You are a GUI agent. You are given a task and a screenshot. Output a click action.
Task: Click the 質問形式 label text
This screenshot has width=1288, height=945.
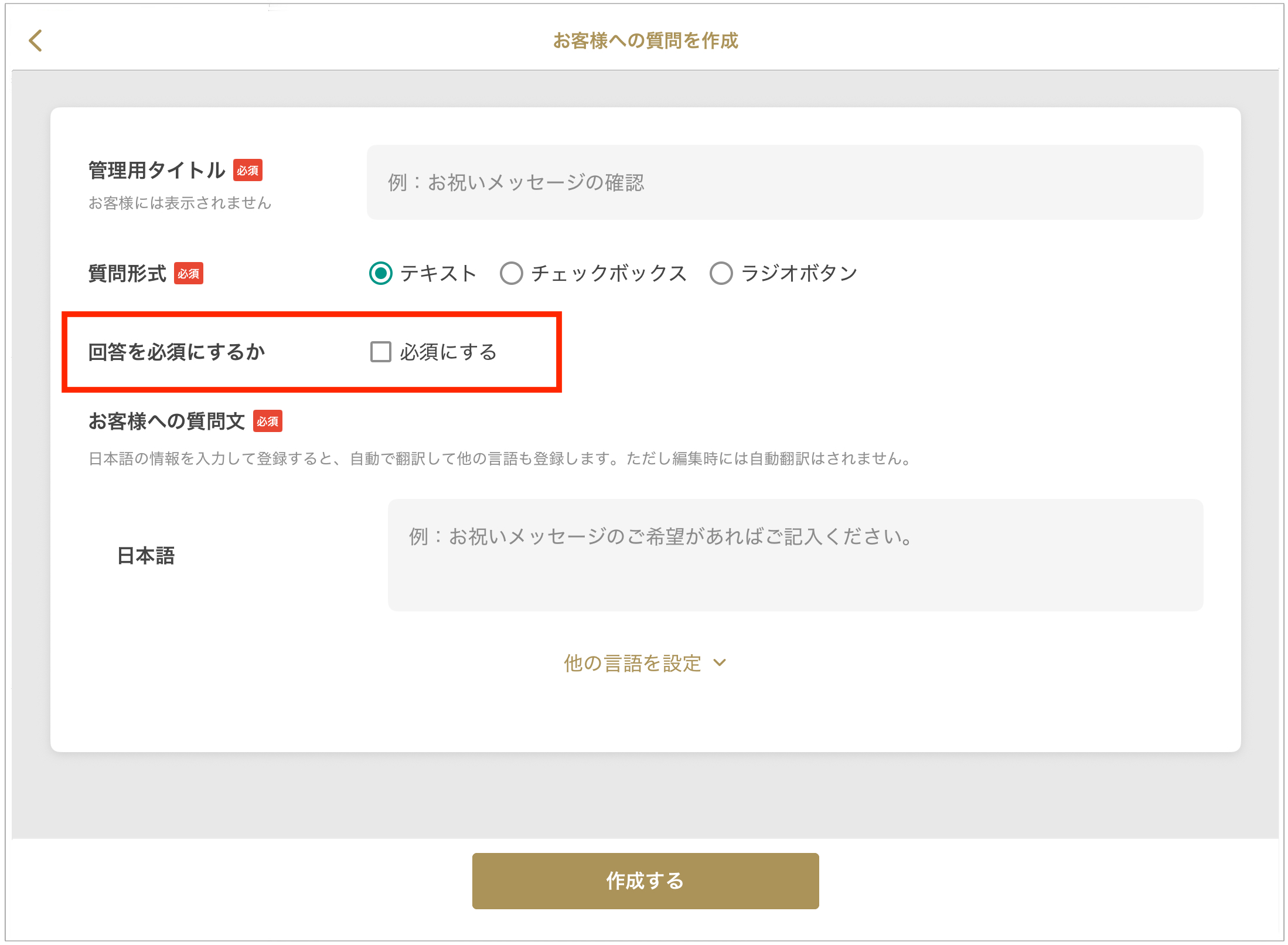click(127, 273)
